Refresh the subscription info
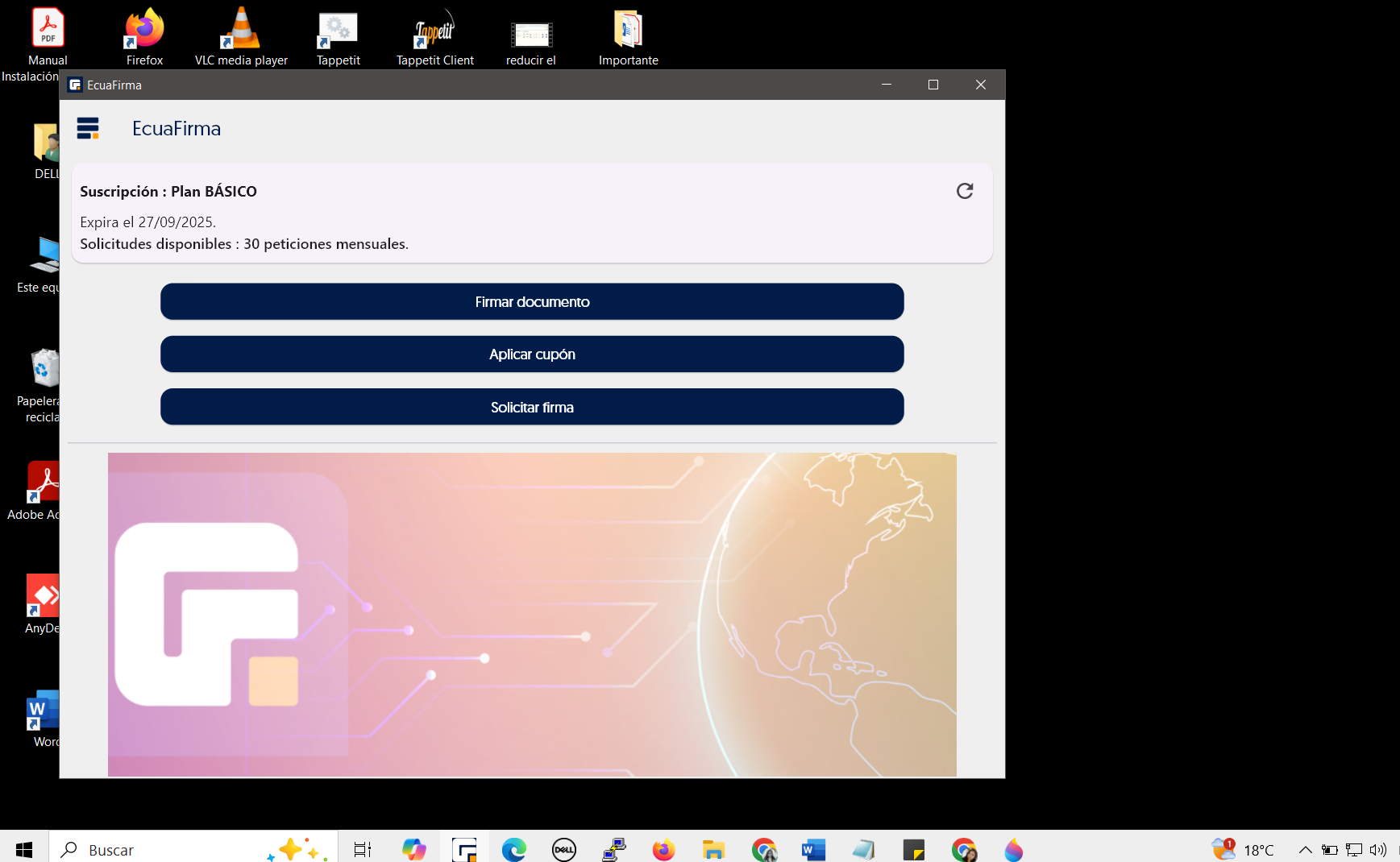Screen dimensions: 1400x862 [965, 191]
